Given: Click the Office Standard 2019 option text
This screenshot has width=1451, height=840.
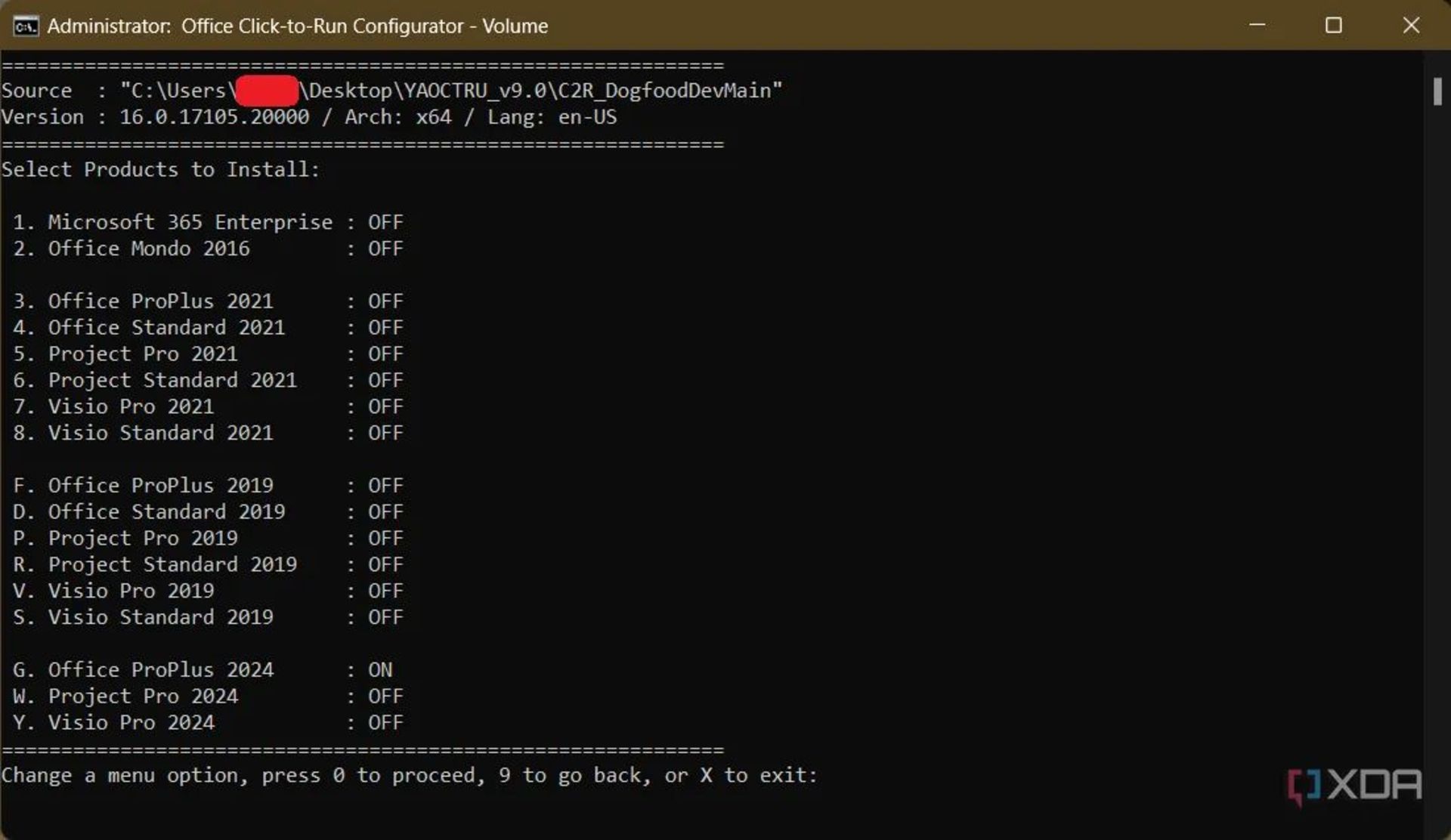Looking at the screenshot, I should tap(166, 512).
